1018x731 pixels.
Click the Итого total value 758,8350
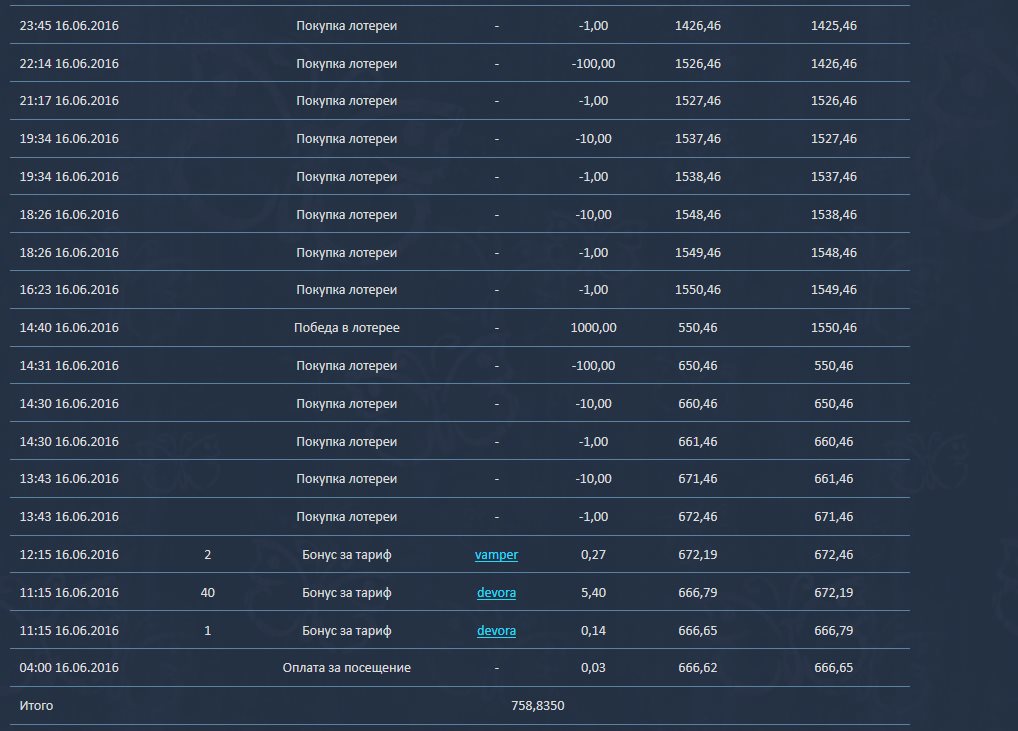(x=537, y=706)
